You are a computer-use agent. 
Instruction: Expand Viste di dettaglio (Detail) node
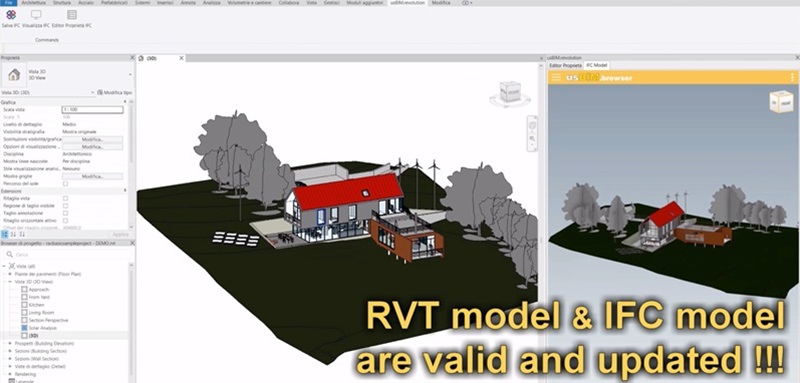[10, 366]
